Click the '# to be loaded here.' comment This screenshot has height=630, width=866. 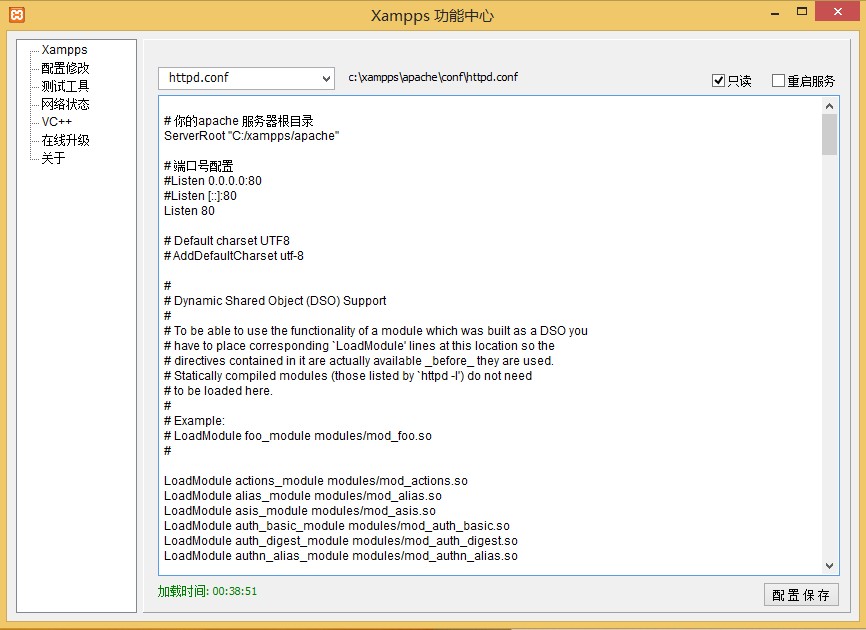pyautogui.click(x=218, y=391)
